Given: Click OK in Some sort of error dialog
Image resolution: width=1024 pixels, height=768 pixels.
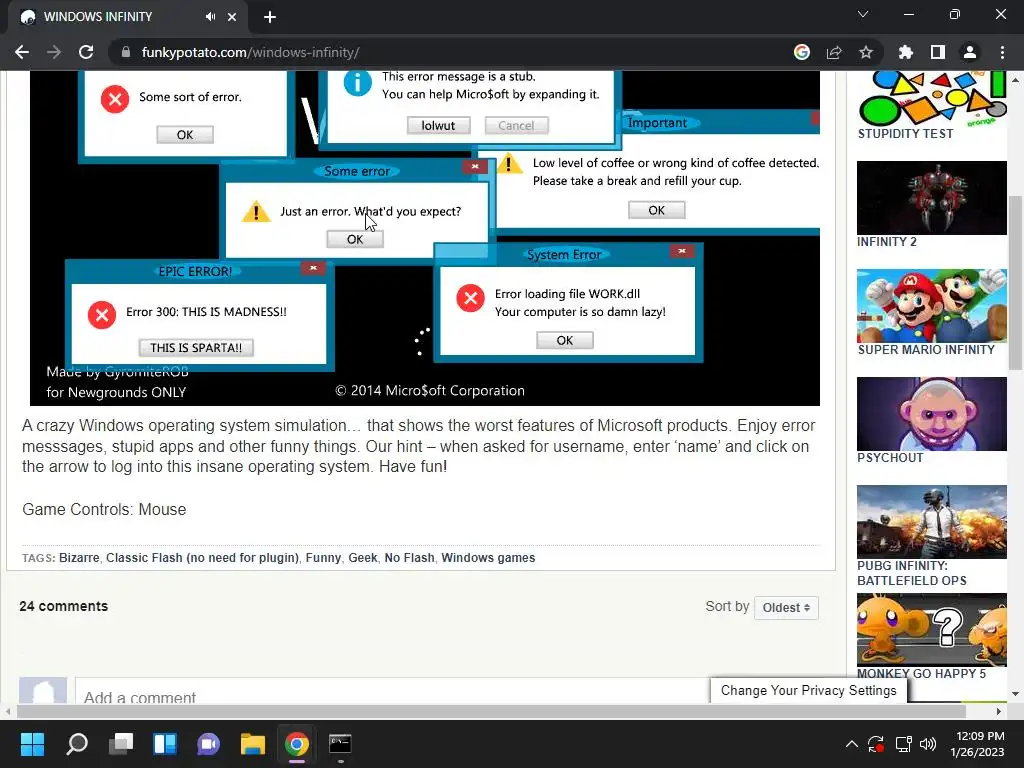Looking at the screenshot, I should [185, 135].
